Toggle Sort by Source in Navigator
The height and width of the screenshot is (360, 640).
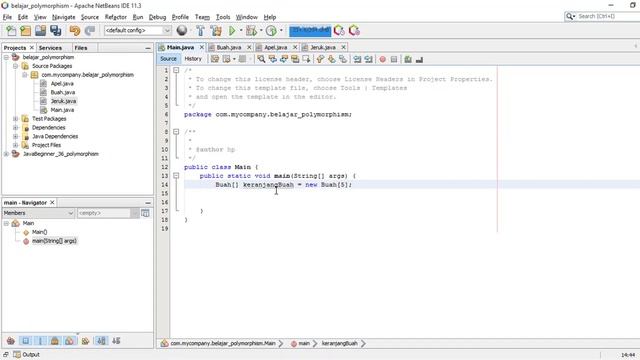116,341
